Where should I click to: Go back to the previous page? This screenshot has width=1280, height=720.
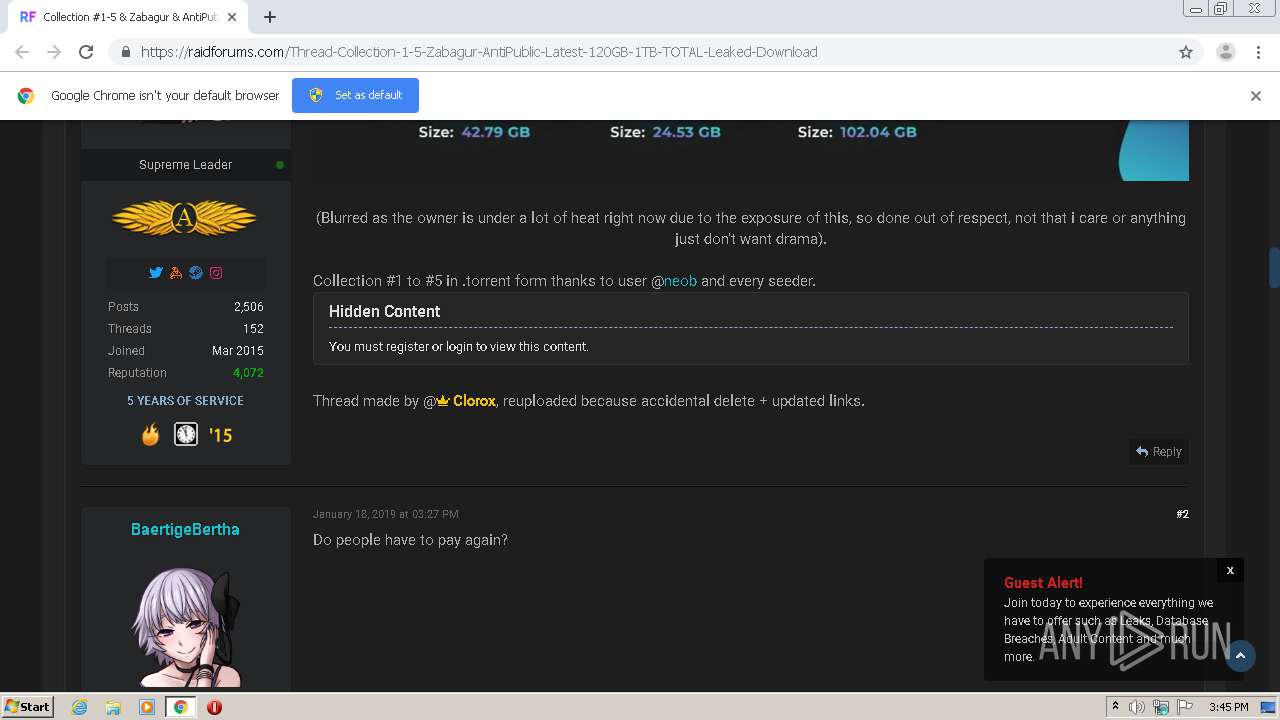click(x=22, y=52)
